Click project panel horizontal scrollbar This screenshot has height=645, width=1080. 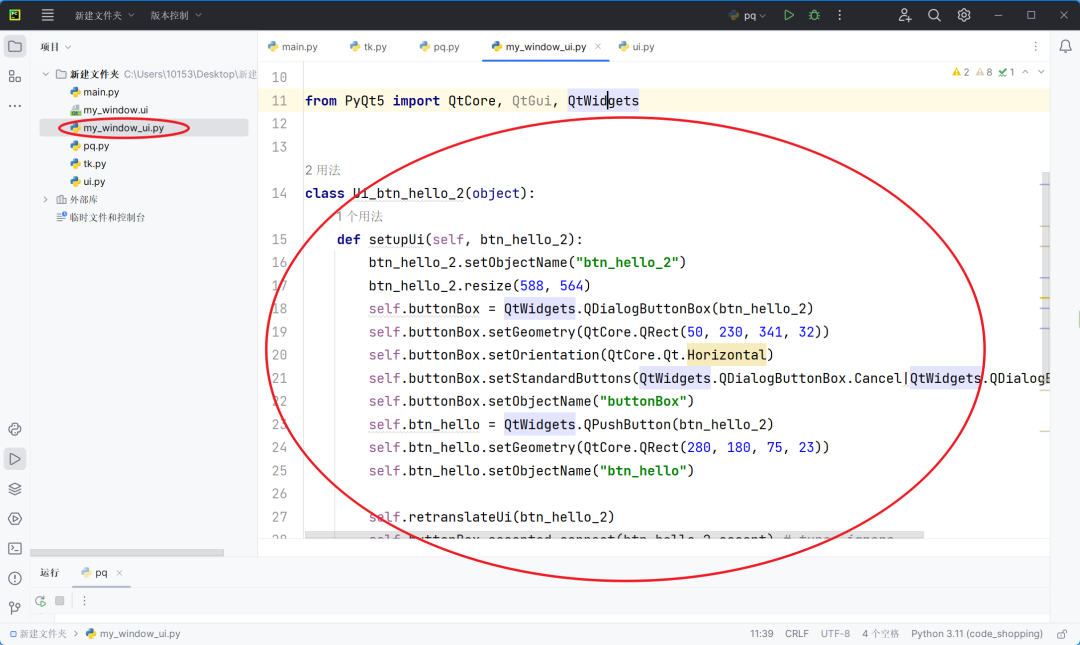pyautogui.click(x=127, y=553)
